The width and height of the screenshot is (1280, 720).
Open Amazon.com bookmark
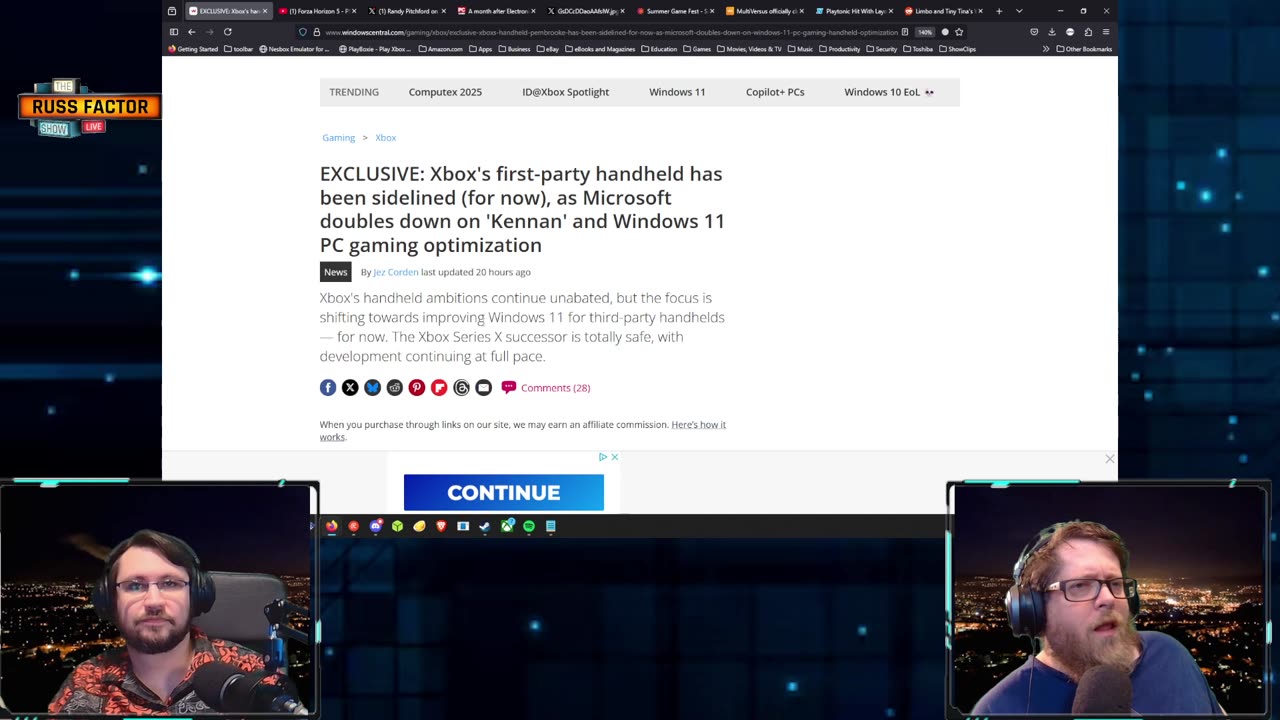(x=441, y=49)
